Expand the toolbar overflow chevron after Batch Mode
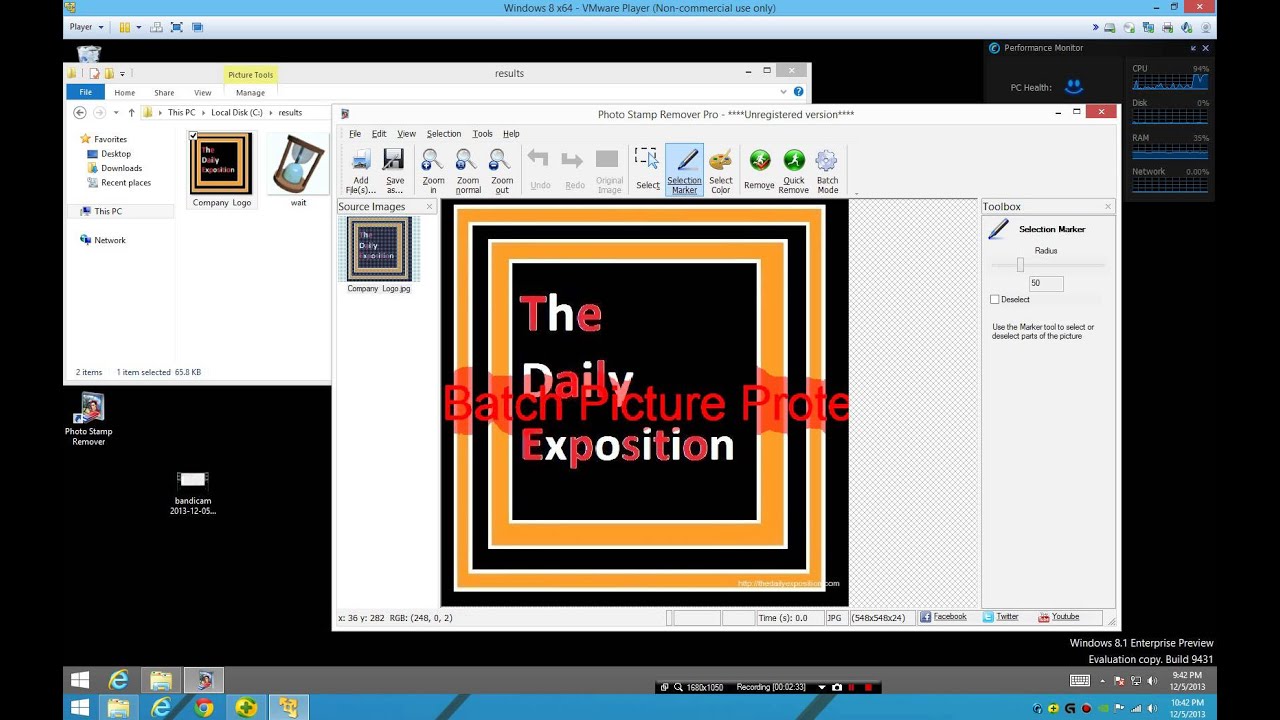The image size is (1280, 720). pyautogui.click(x=856, y=193)
